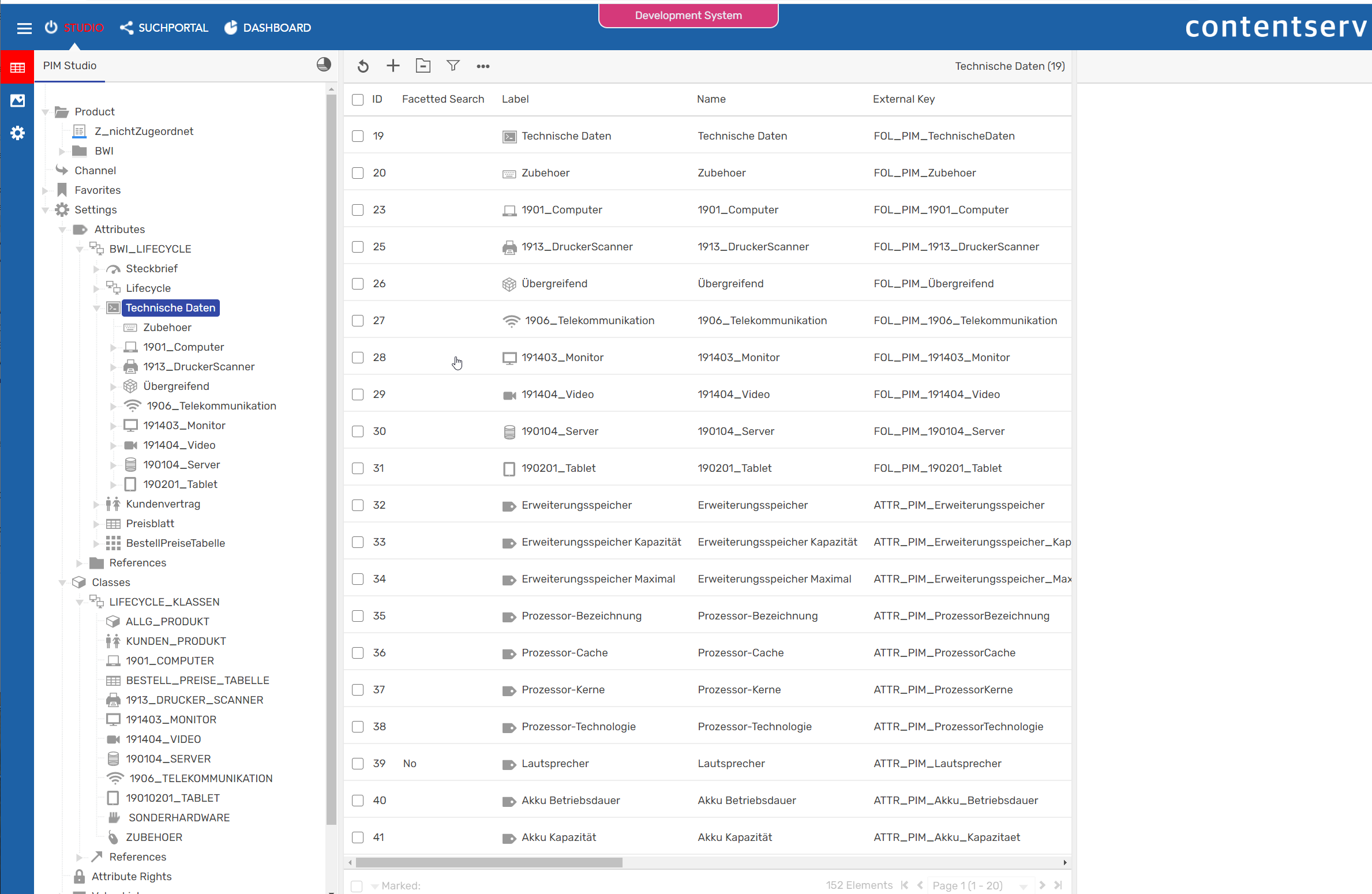Screen dimensions: 1372x894
Task: Collapse the Classes tree node
Action: [x=62, y=583]
